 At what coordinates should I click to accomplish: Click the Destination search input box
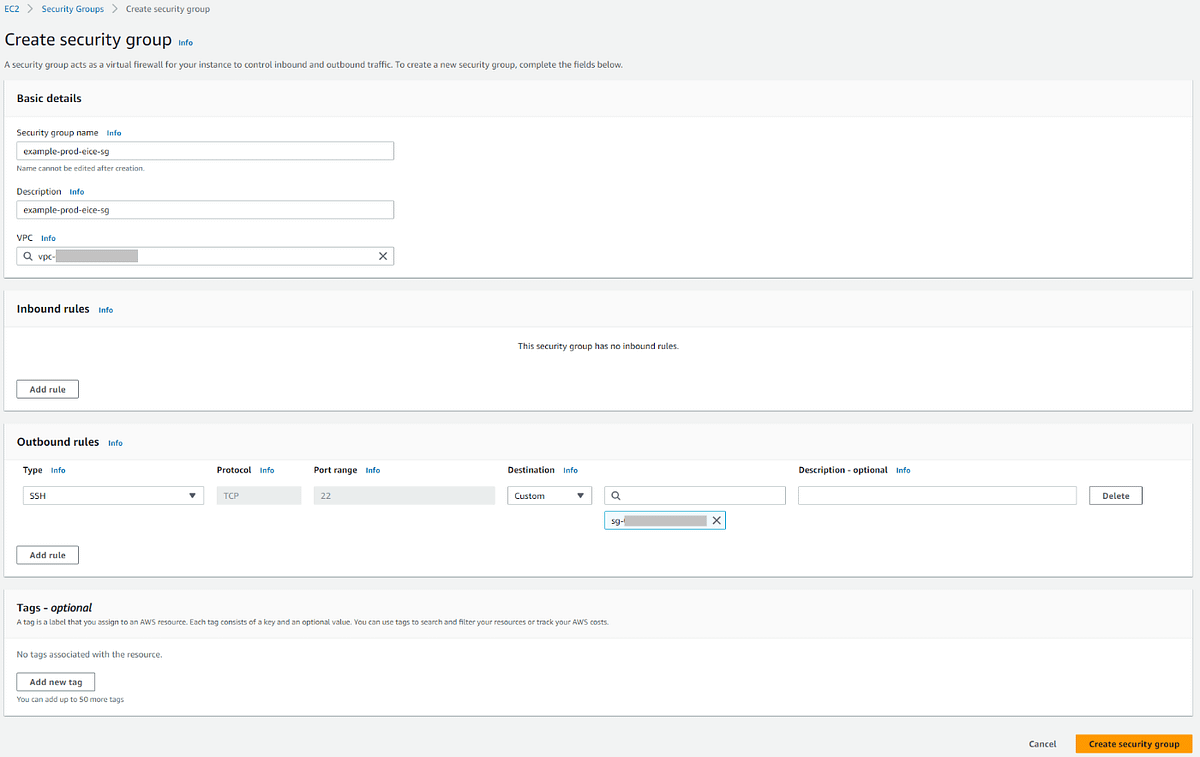click(x=695, y=495)
